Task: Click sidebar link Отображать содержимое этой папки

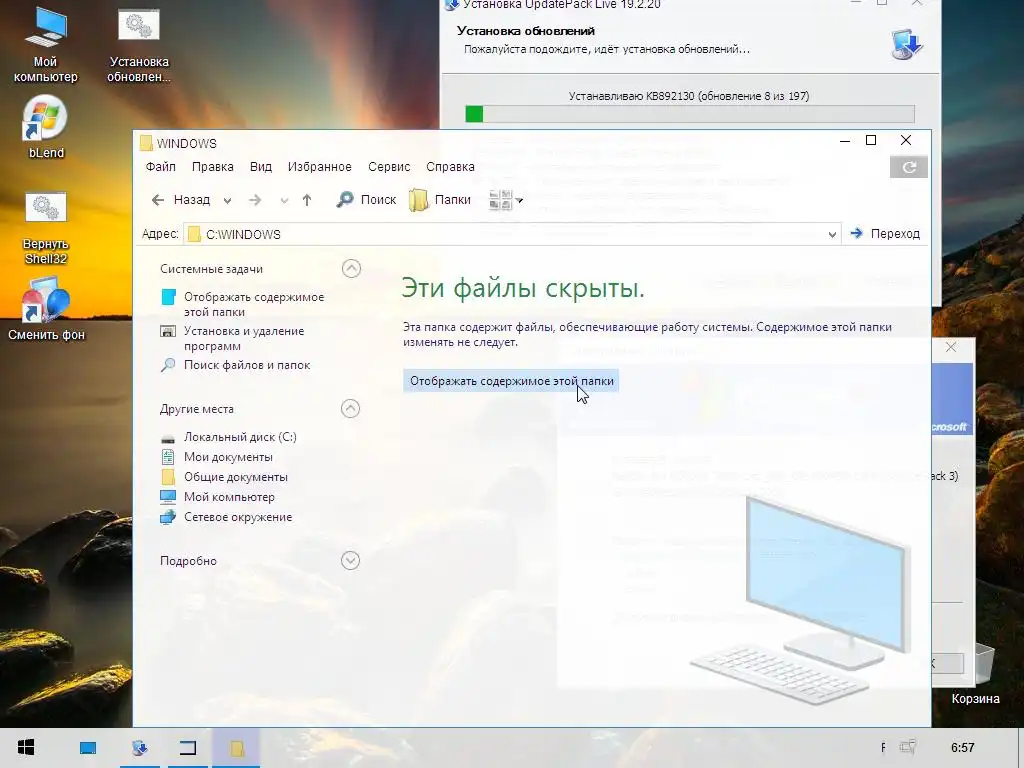Action: (x=253, y=304)
